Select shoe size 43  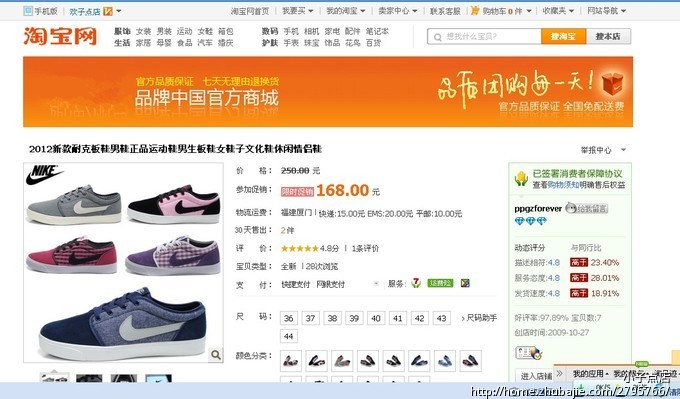(441, 318)
